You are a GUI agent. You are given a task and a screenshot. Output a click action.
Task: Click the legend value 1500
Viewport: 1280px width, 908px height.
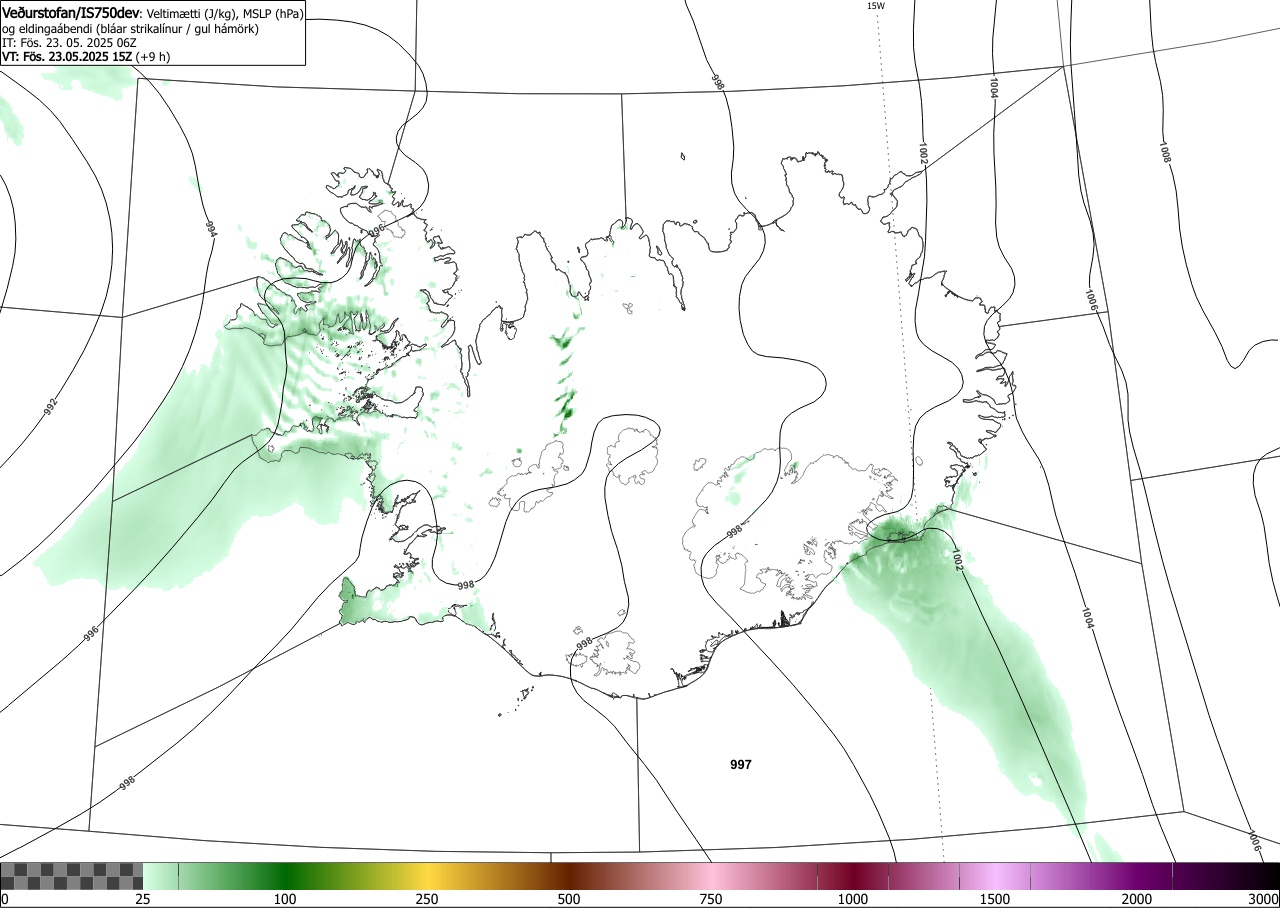995,899
